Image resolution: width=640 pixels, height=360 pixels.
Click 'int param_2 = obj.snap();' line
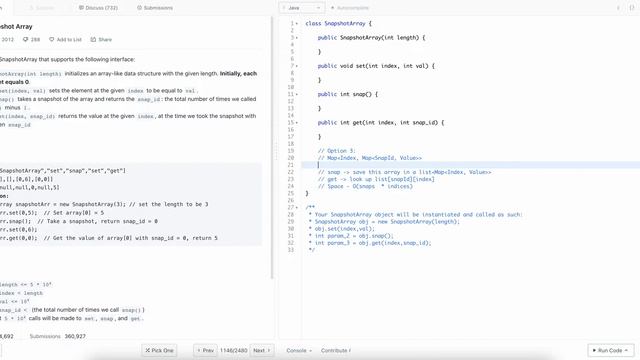pos(351,236)
